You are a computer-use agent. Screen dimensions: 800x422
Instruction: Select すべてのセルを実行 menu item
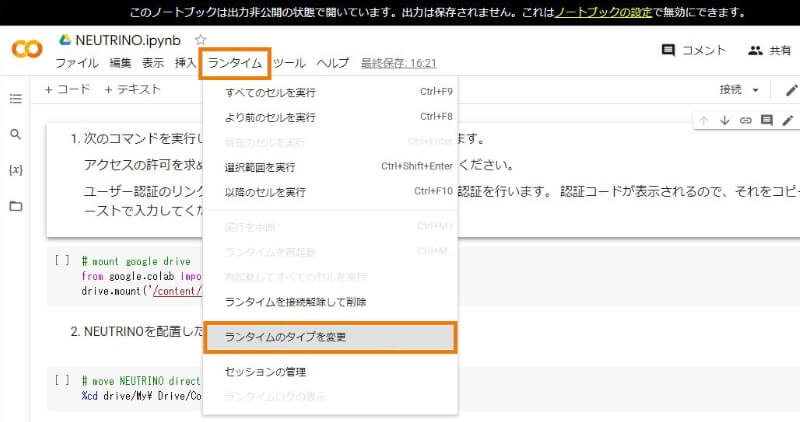(x=330, y=92)
